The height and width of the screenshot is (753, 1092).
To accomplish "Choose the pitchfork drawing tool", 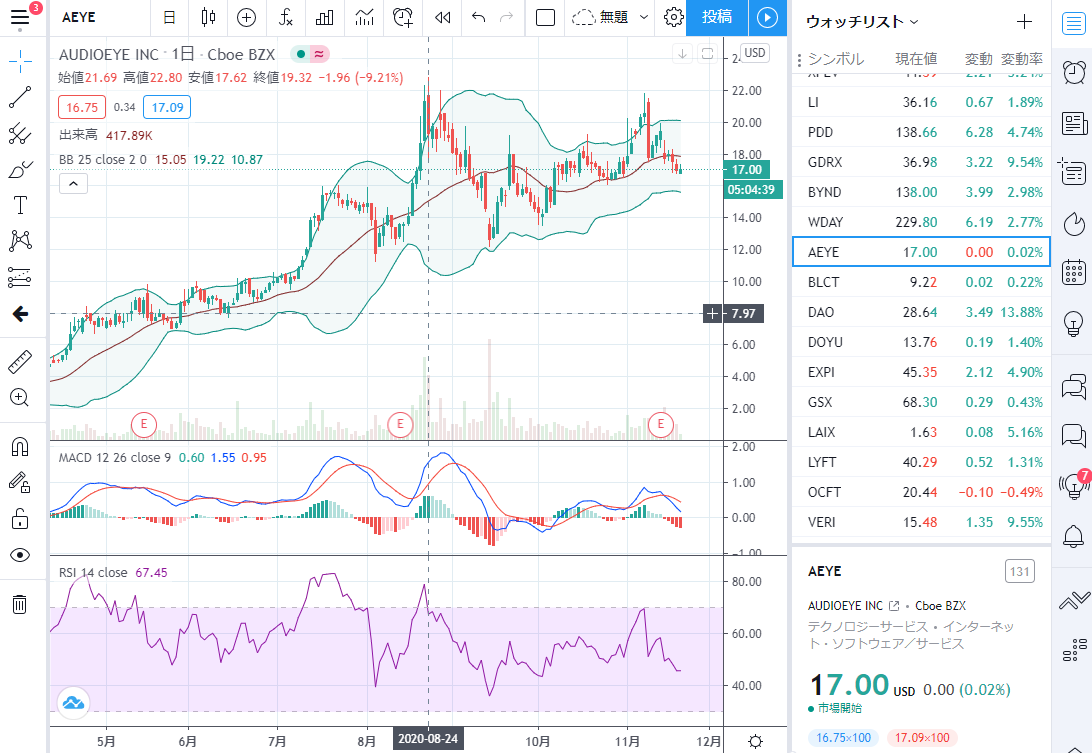I will [x=20, y=134].
